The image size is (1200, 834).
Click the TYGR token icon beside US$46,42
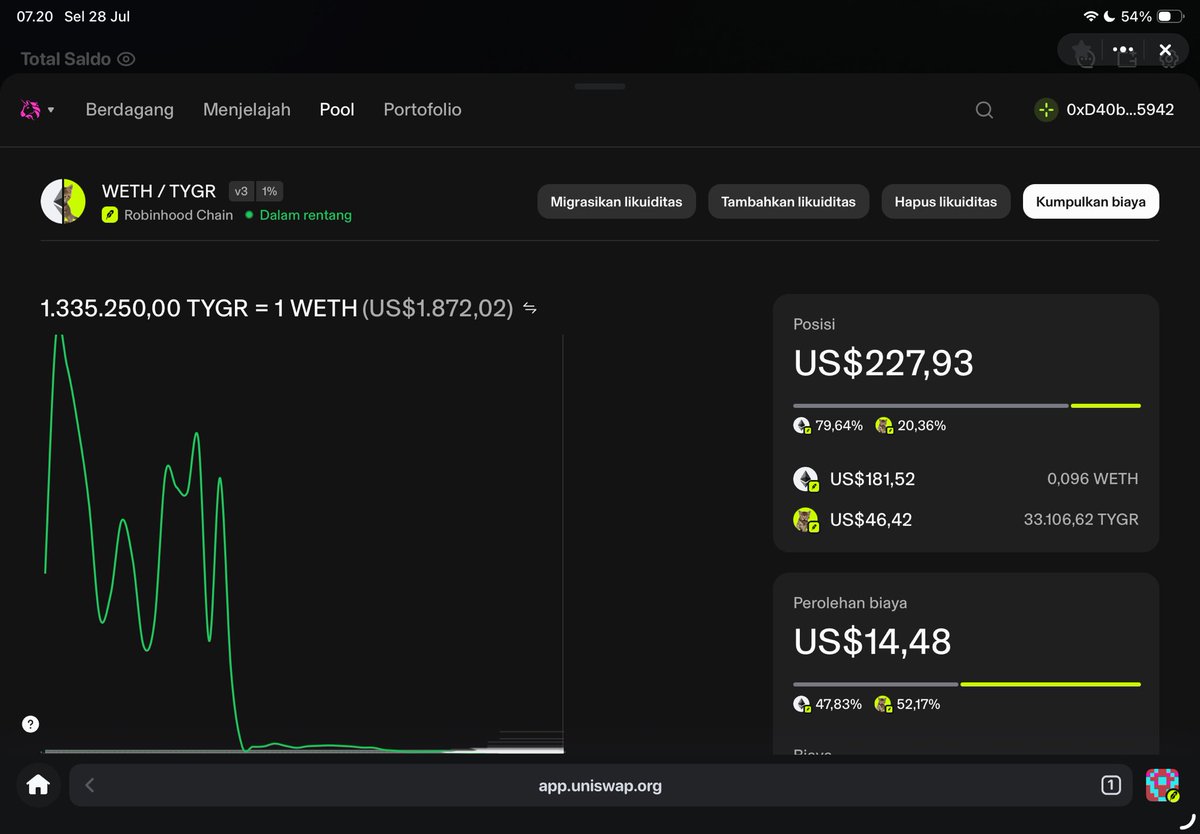[x=806, y=520]
